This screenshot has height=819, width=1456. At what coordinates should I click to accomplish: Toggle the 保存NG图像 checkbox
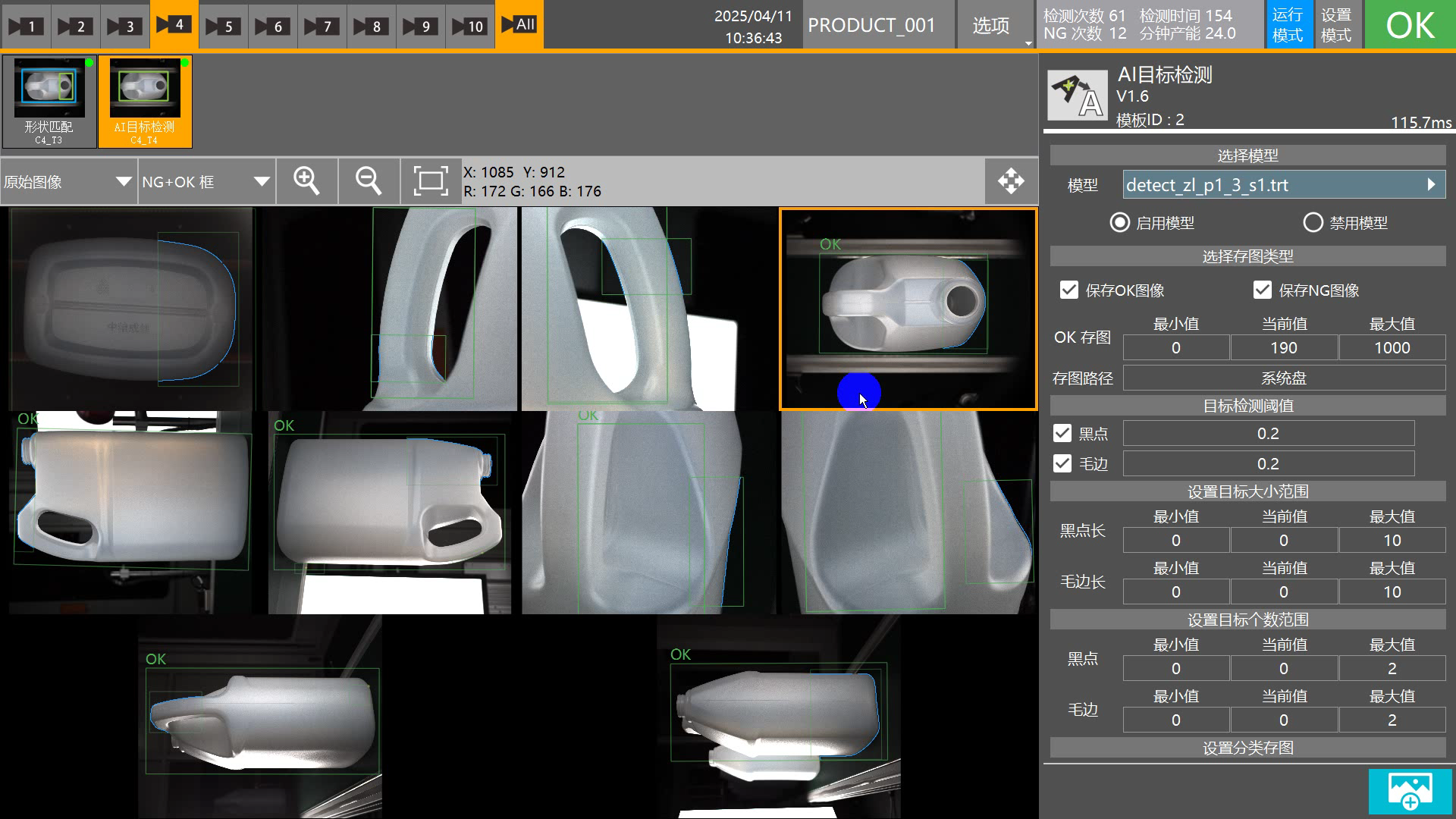click(1263, 290)
